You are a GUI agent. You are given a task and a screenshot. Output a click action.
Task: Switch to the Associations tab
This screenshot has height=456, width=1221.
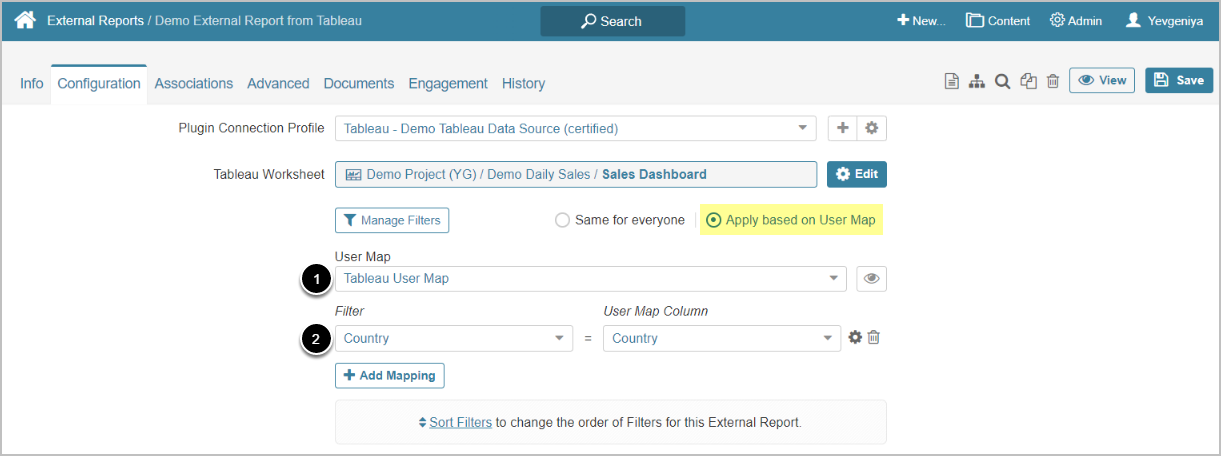coord(193,84)
